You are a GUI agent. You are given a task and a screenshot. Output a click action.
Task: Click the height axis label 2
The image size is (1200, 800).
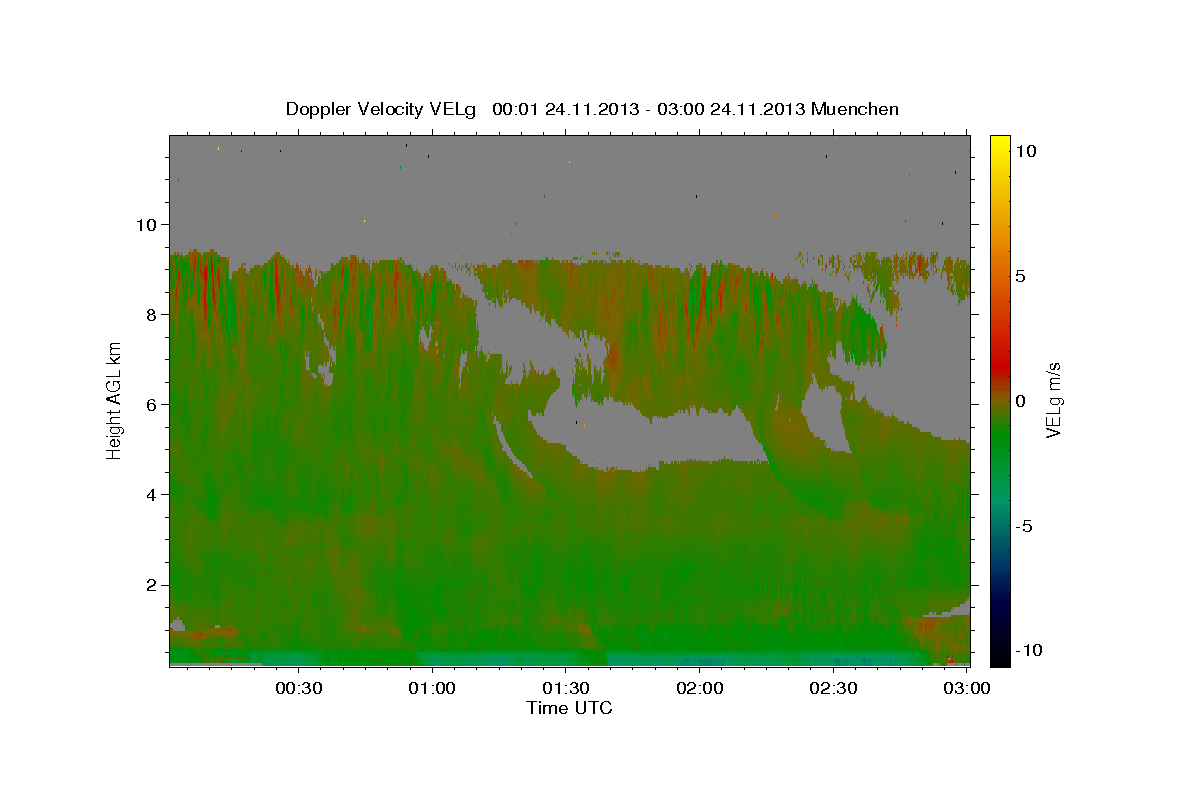pyautogui.click(x=152, y=585)
